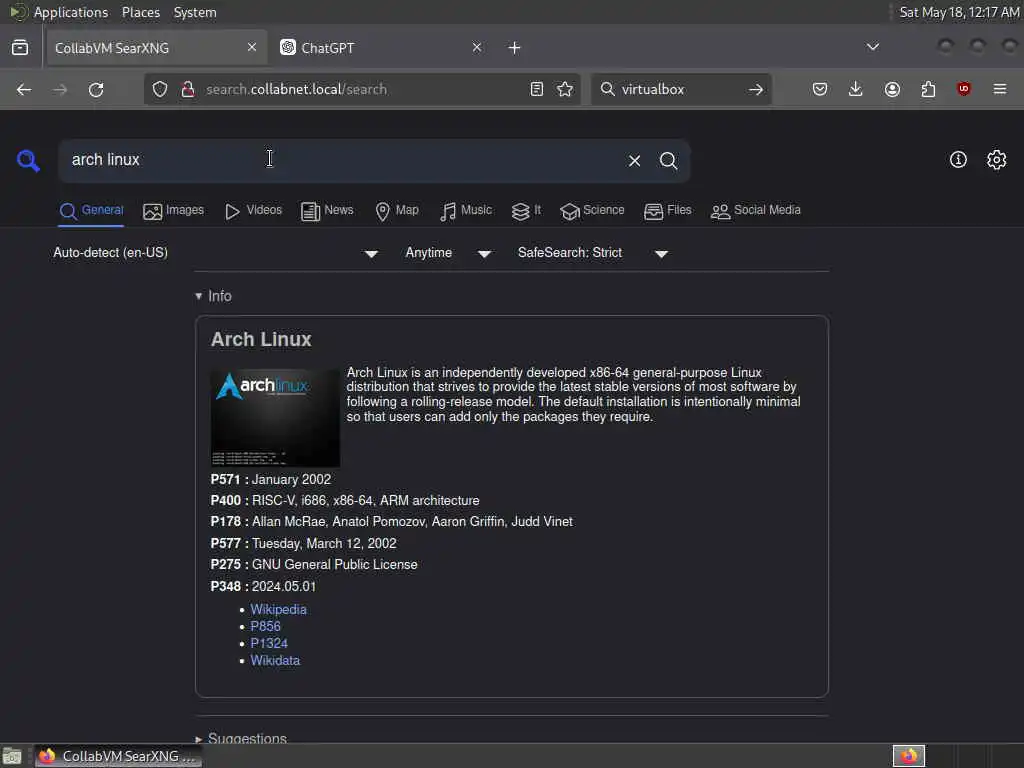
Task: Select the Social Media search category
Action: [x=756, y=211]
